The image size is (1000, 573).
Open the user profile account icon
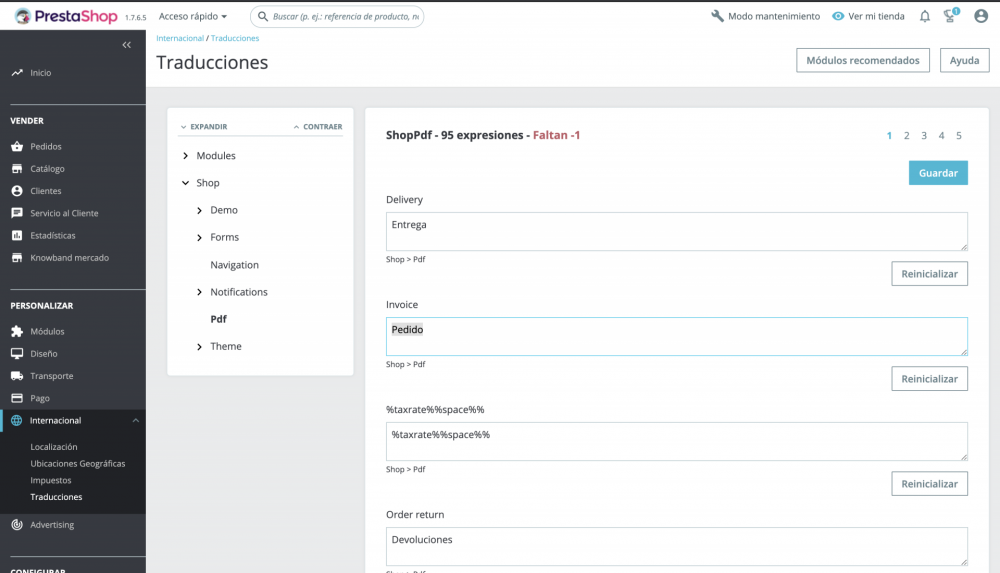click(980, 16)
